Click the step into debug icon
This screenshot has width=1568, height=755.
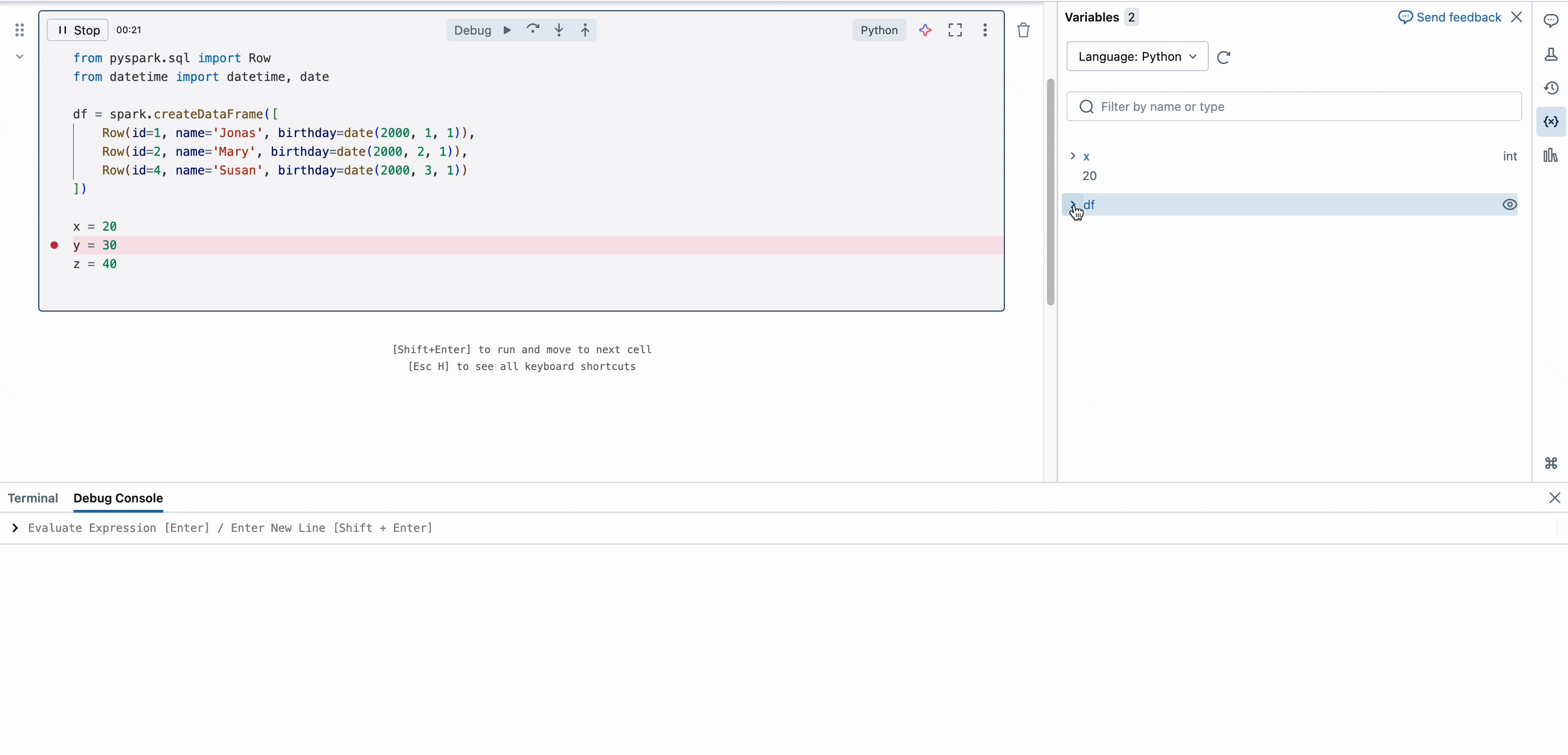559,30
